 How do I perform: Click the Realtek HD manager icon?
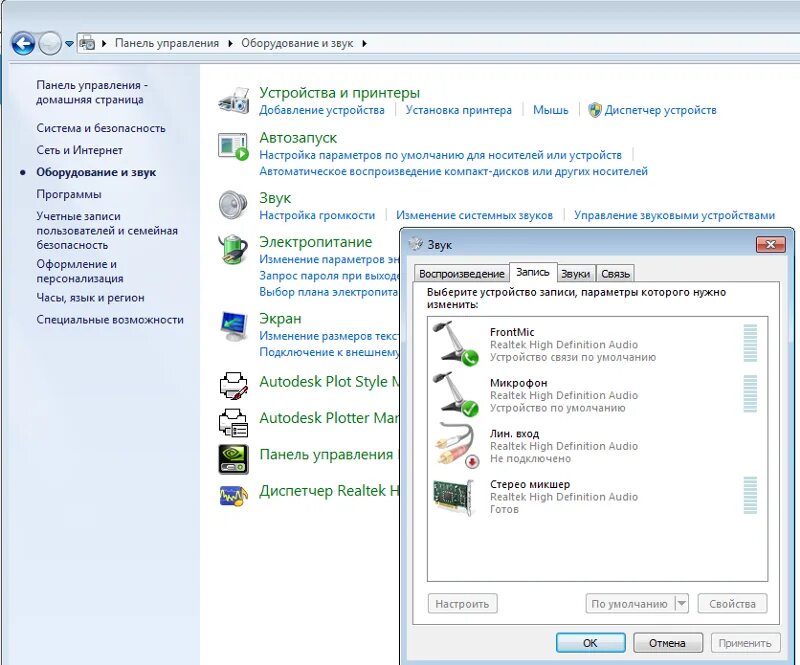tap(234, 495)
